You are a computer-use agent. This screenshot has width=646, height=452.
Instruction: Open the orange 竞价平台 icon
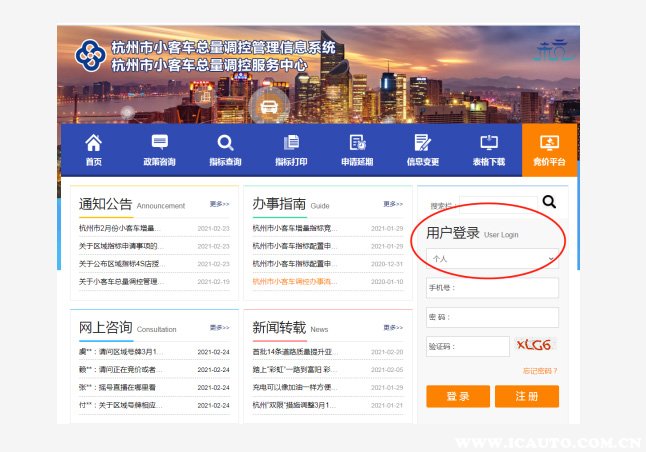[x=548, y=143]
